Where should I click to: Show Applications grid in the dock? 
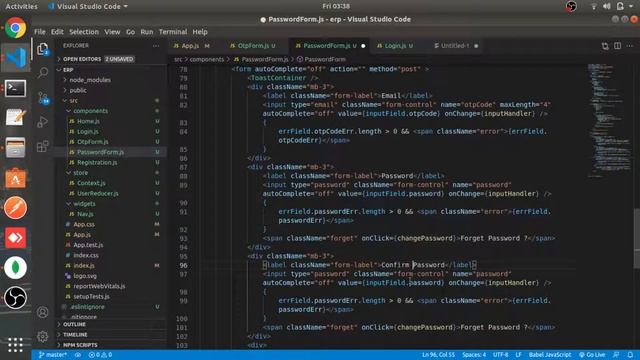tap(16, 345)
